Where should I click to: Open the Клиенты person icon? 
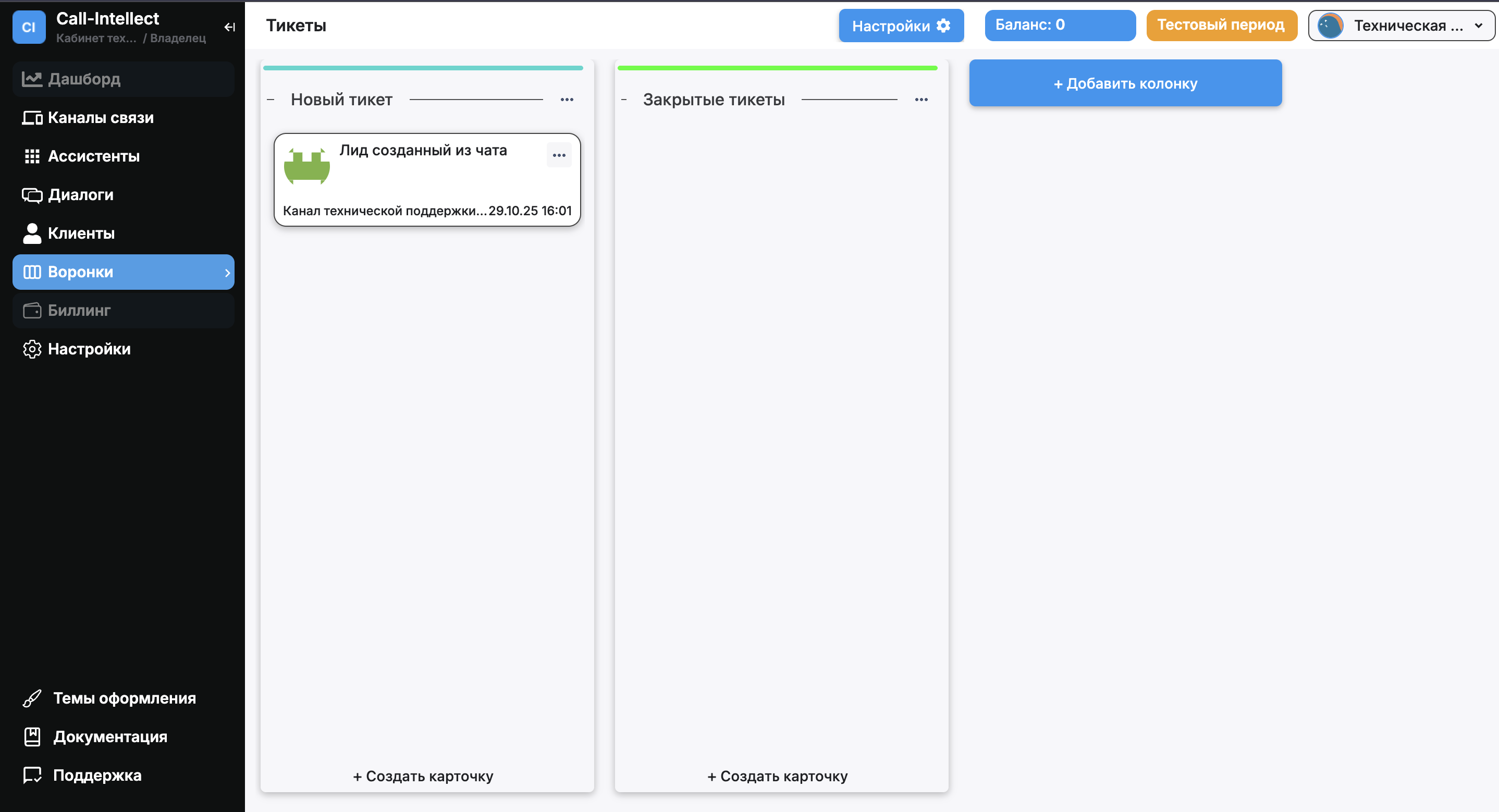32,233
